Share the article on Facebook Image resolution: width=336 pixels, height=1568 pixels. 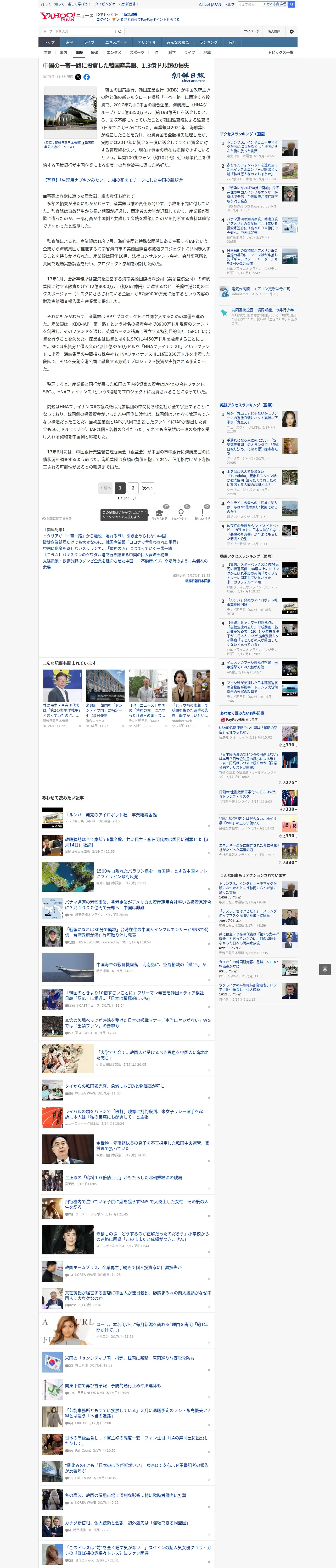pos(87,77)
